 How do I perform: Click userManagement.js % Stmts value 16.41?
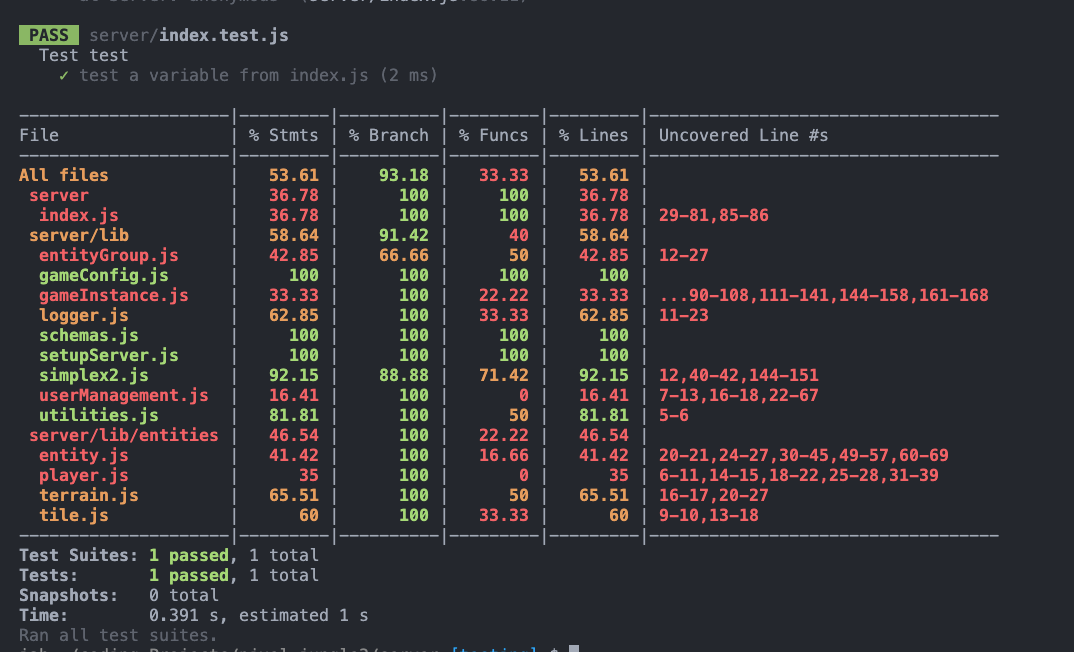293,395
